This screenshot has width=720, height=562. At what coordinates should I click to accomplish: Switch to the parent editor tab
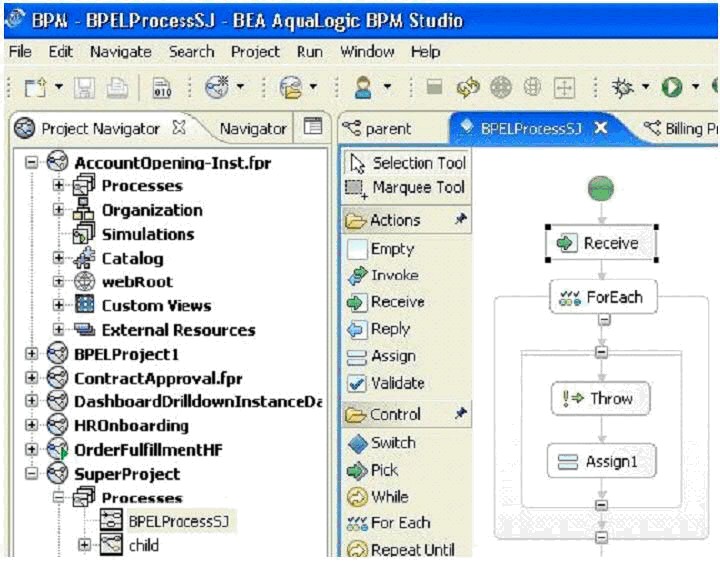377,129
